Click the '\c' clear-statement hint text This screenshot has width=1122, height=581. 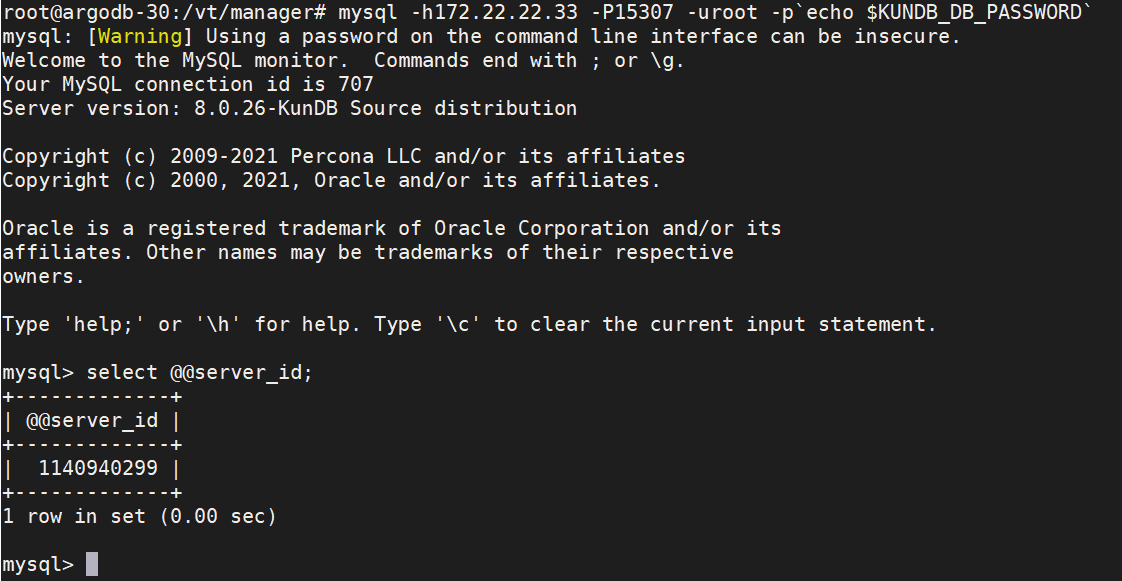pos(465,325)
